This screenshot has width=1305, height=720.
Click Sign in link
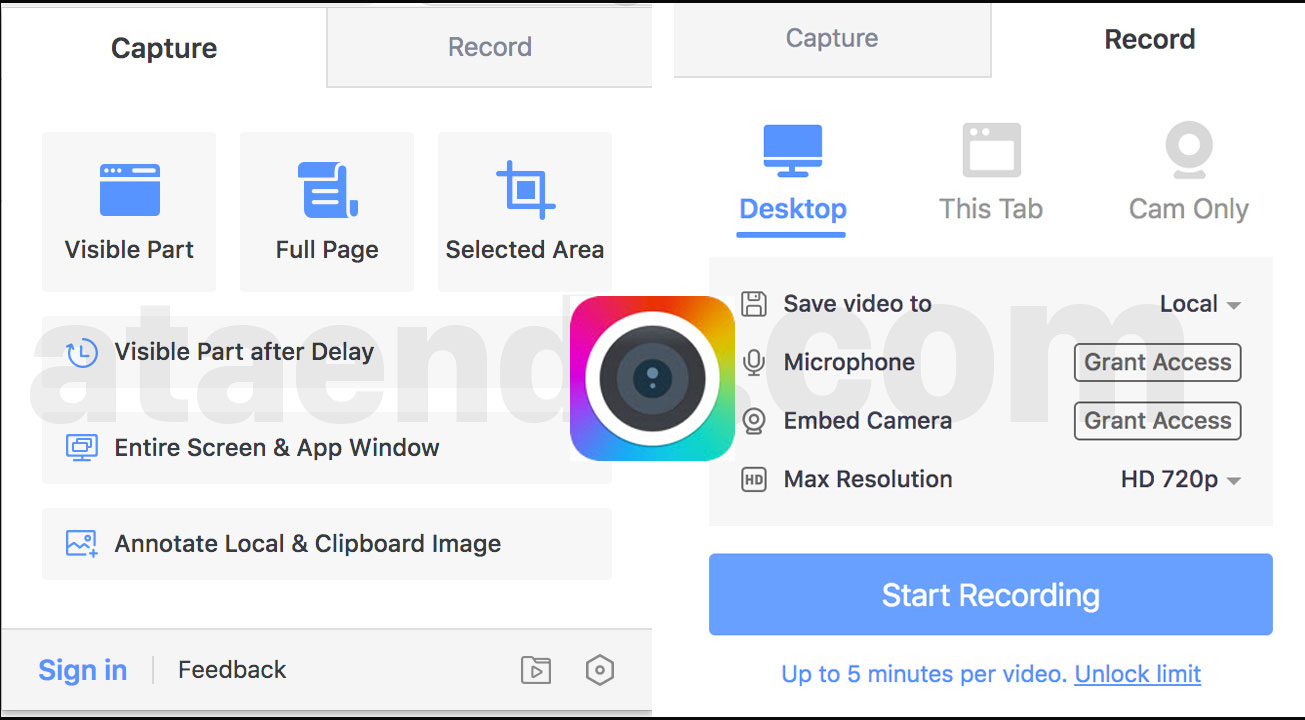[83, 670]
